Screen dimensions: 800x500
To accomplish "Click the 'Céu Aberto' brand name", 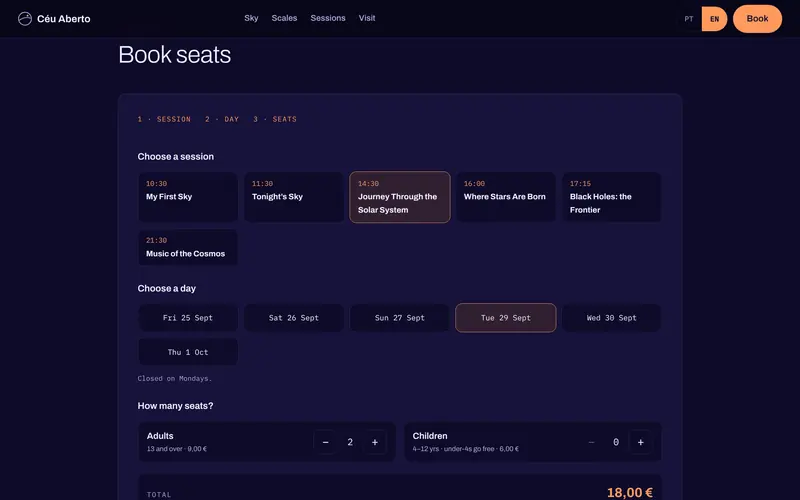I will pyautogui.click(x=64, y=19).
